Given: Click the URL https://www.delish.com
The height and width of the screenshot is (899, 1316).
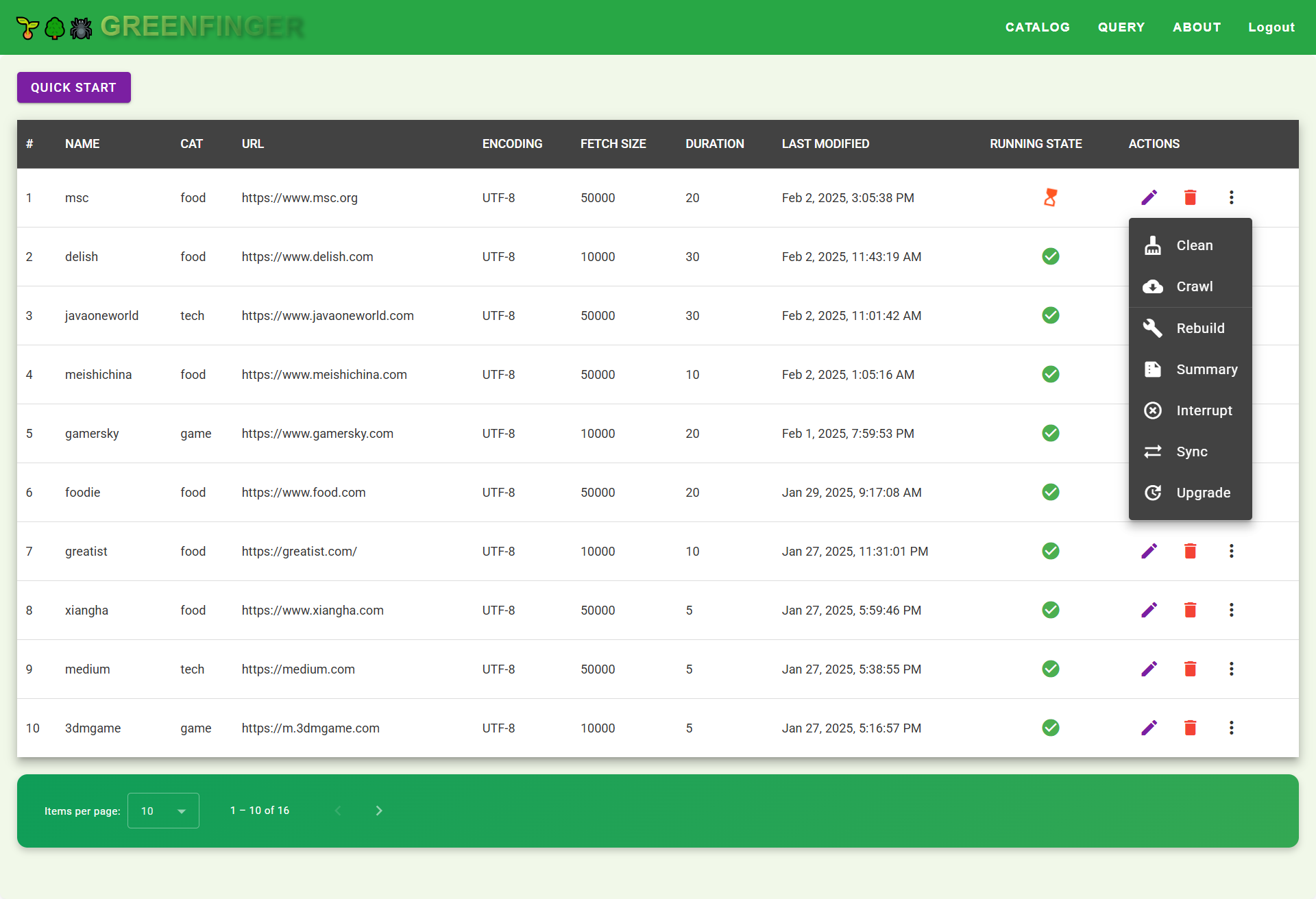Looking at the screenshot, I should point(307,257).
